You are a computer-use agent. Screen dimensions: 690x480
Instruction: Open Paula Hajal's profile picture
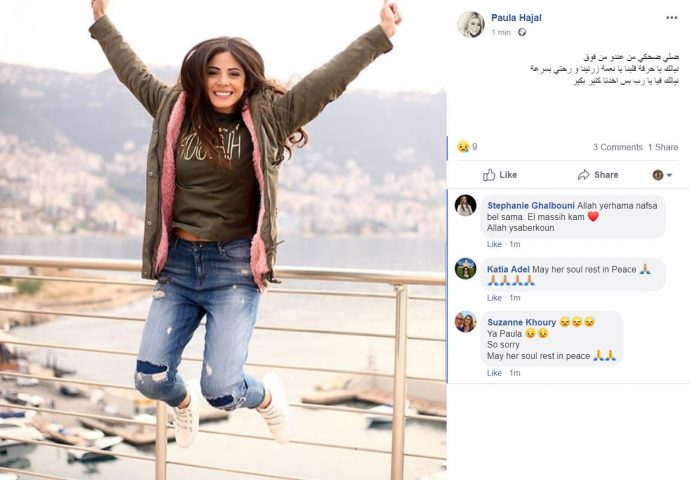[471, 25]
